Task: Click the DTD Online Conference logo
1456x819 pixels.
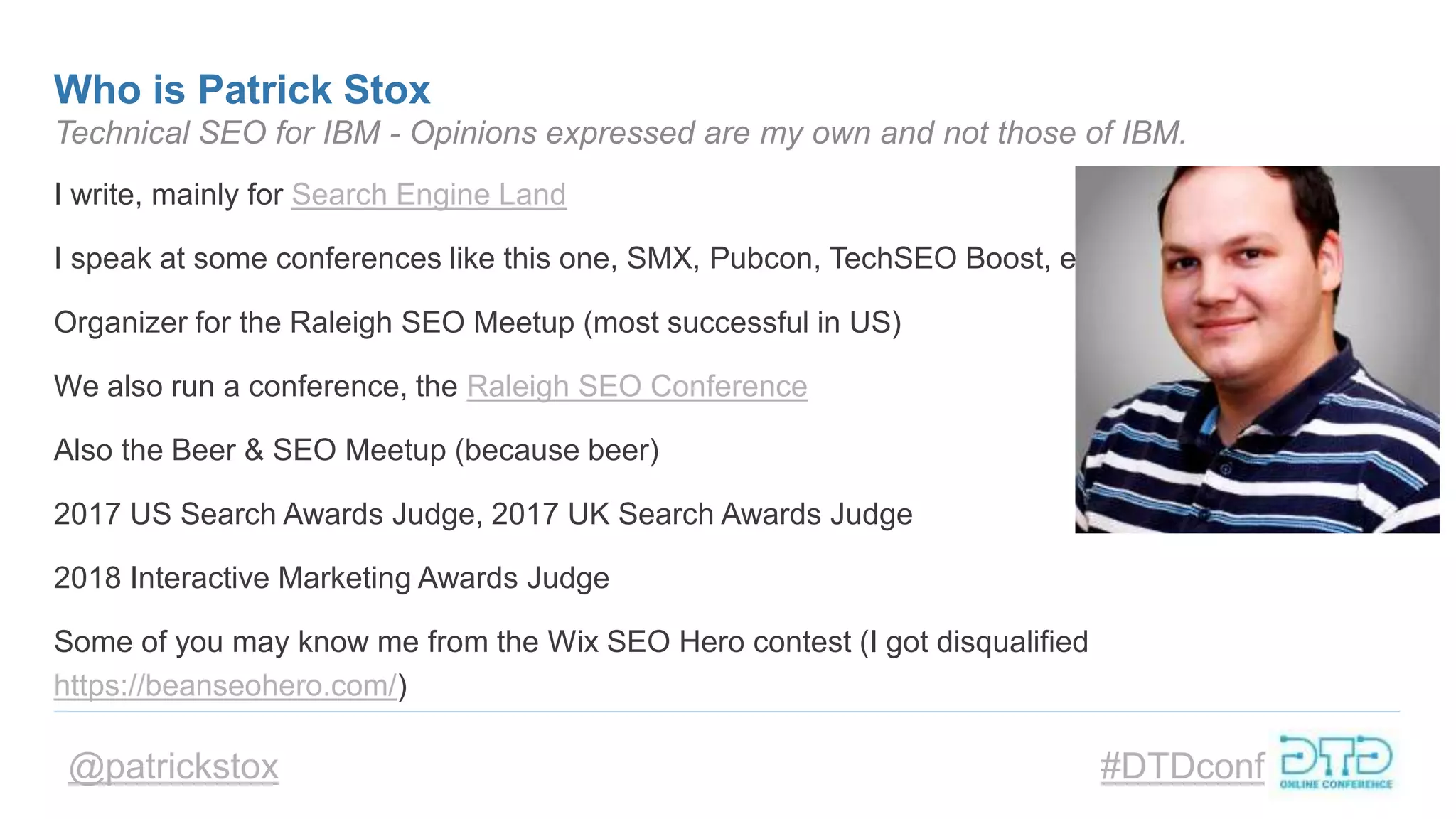Action: pyautogui.click(x=1336, y=763)
